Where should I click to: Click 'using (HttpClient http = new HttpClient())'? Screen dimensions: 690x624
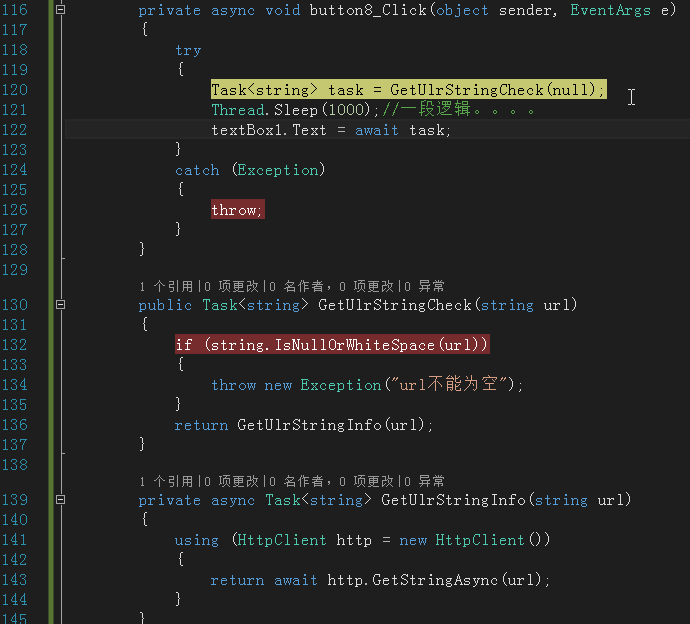tap(363, 540)
